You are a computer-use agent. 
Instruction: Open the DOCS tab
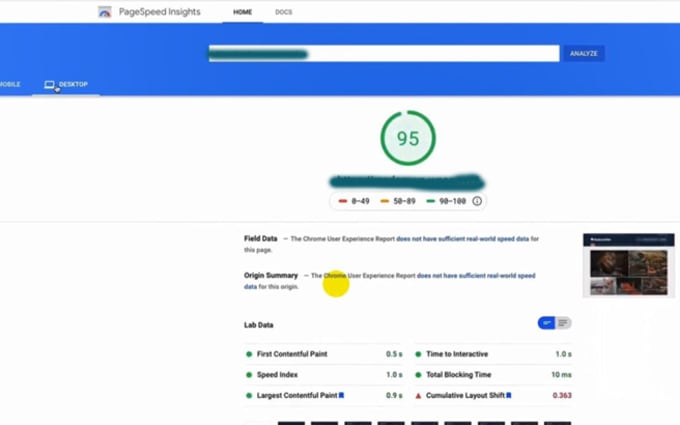pyautogui.click(x=284, y=12)
